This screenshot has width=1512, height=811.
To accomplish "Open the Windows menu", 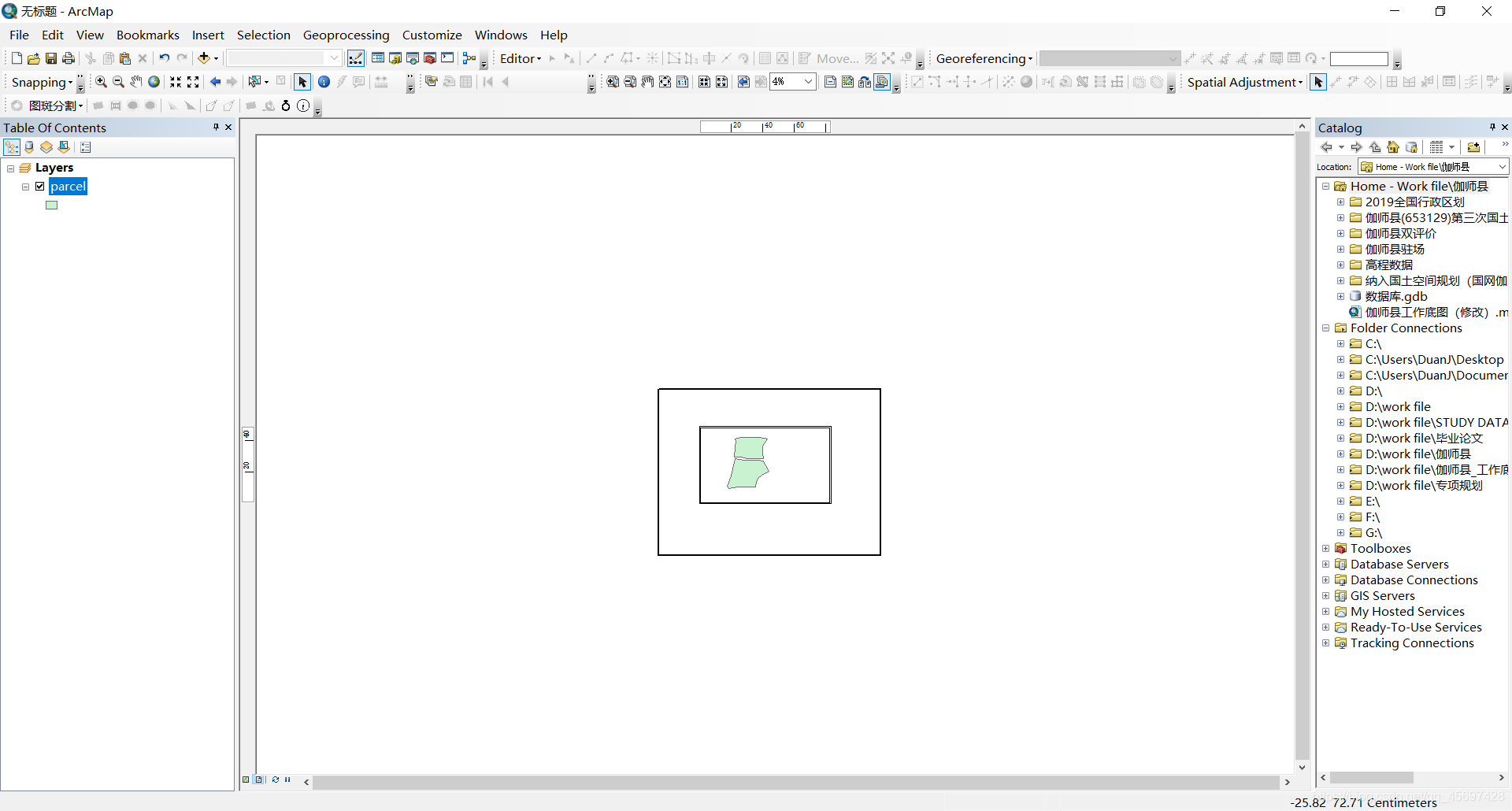I will point(501,35).
